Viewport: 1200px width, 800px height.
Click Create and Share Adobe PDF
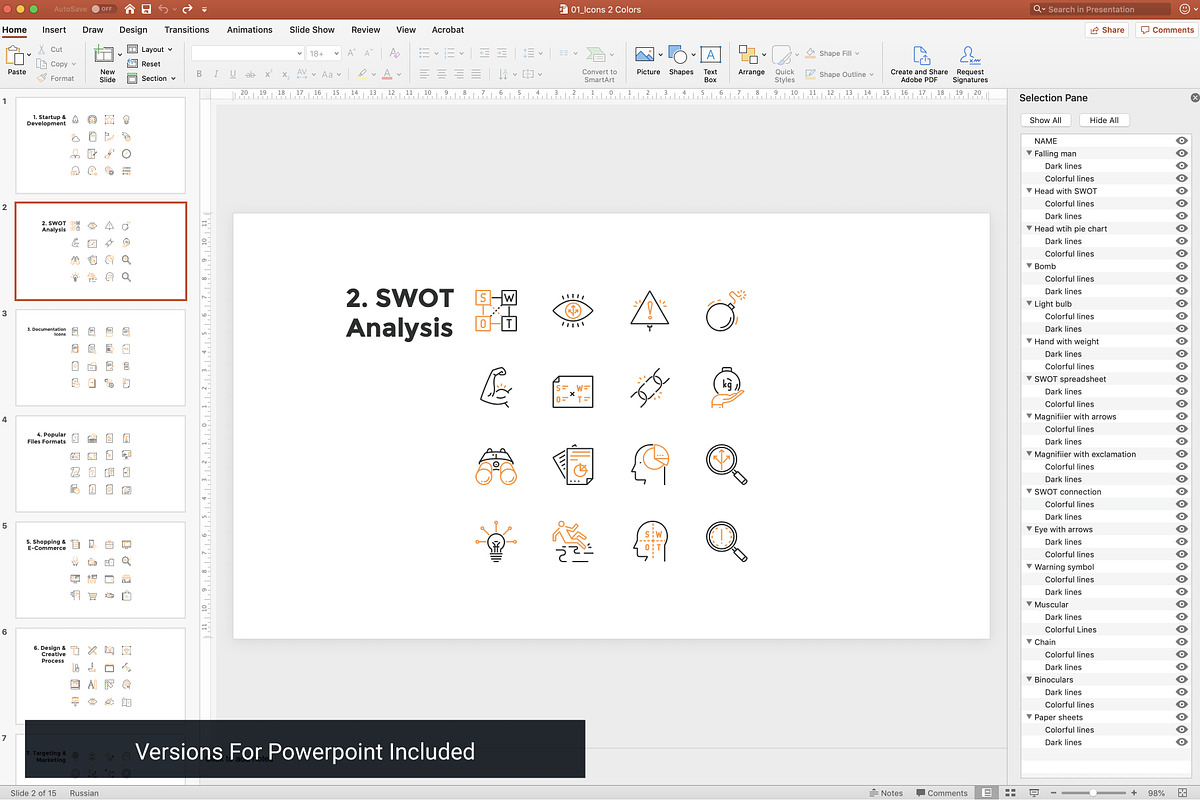coord(919,63)
